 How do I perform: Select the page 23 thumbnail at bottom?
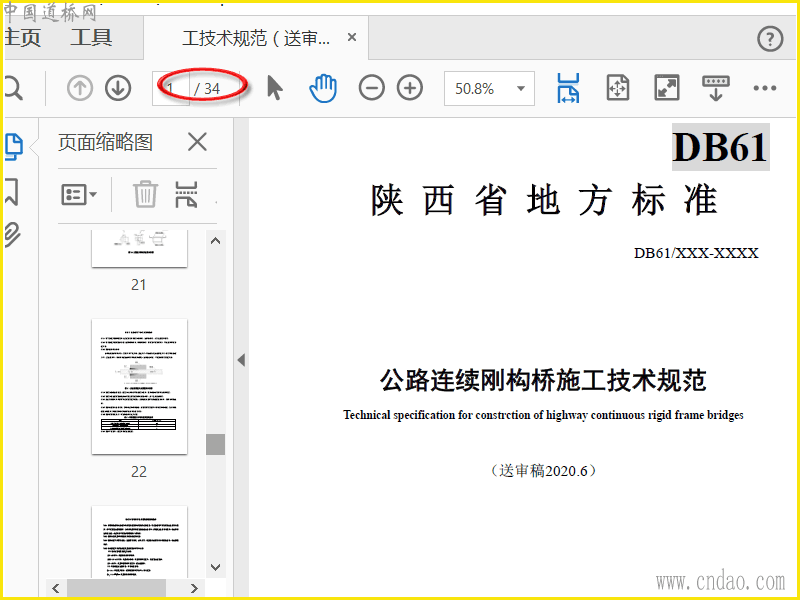[139, 542]
